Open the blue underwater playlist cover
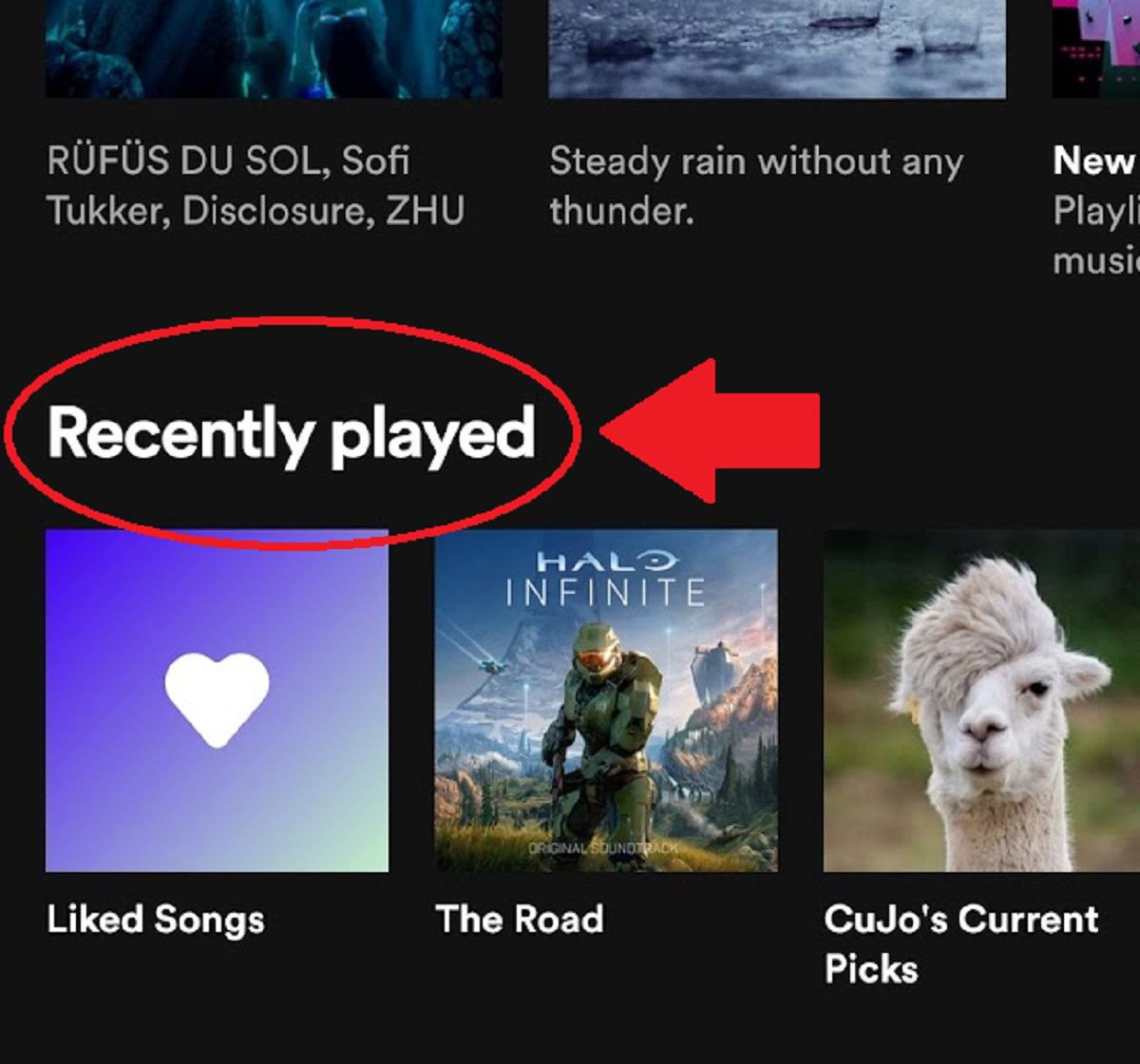 tap(274, 48)
